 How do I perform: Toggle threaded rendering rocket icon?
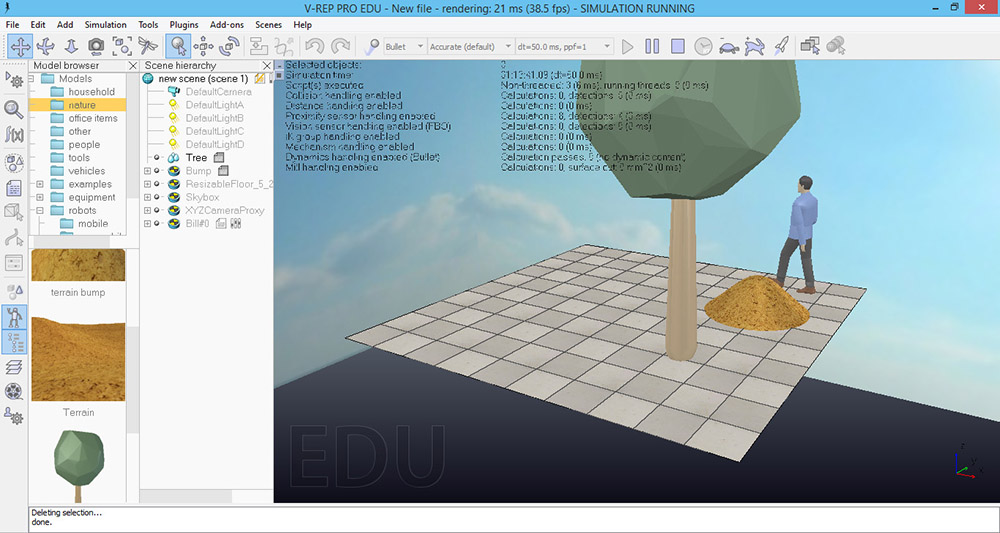click(x=781, y=46)
